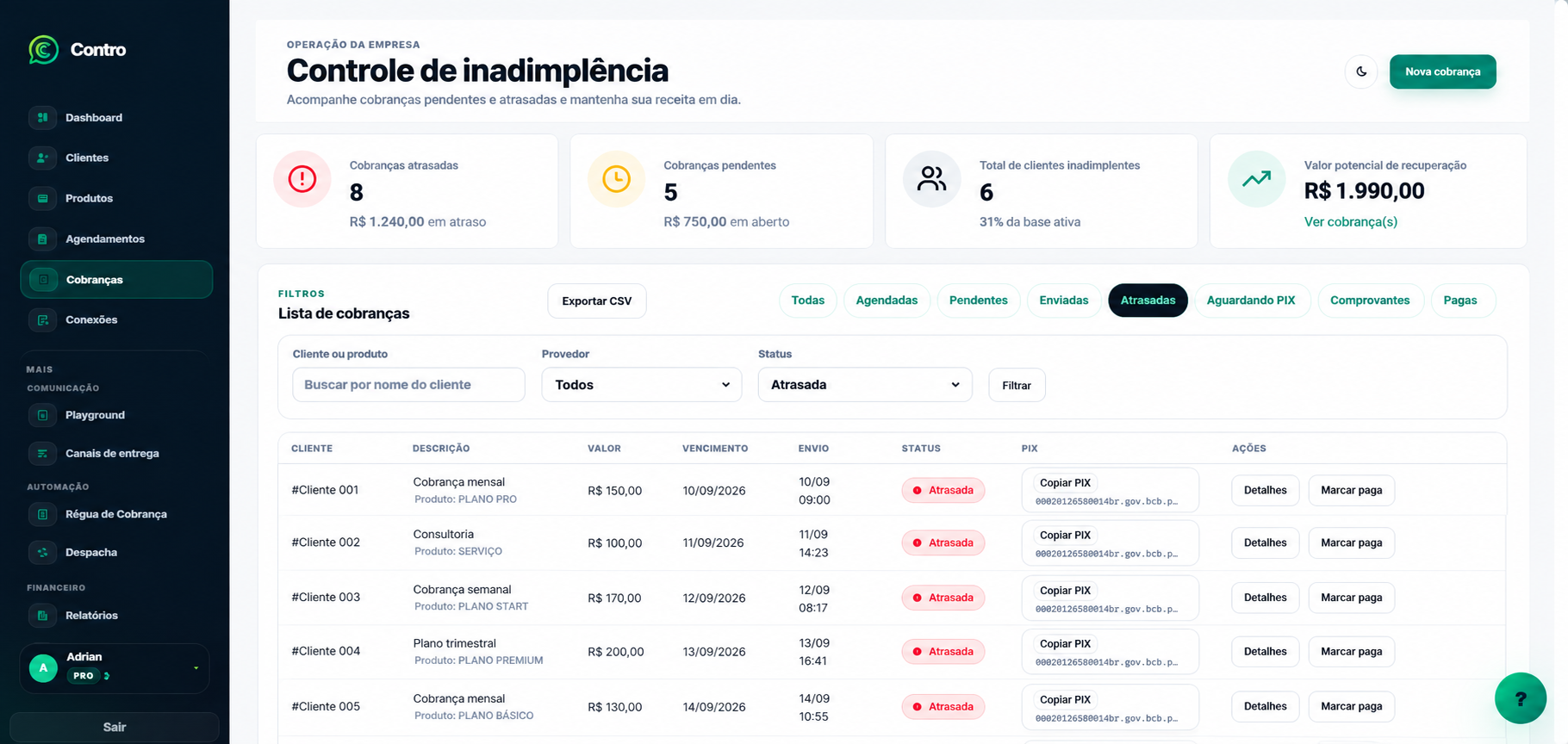Open the Provedor dropdown

tap(642, 385)
